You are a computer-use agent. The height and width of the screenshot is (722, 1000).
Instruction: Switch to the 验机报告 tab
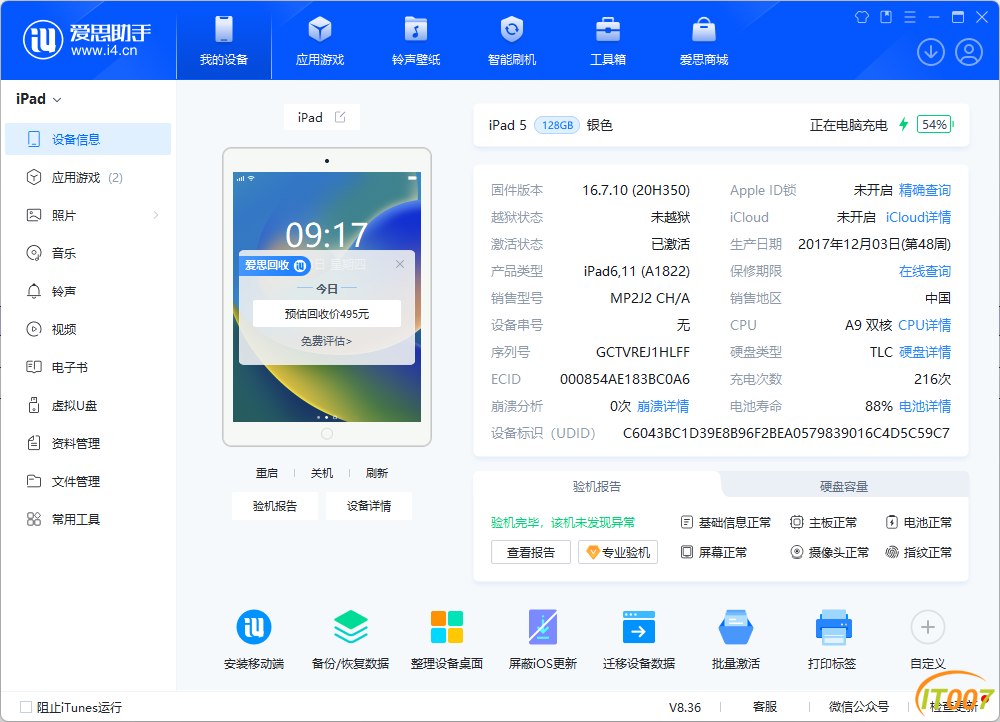point(597,487)
